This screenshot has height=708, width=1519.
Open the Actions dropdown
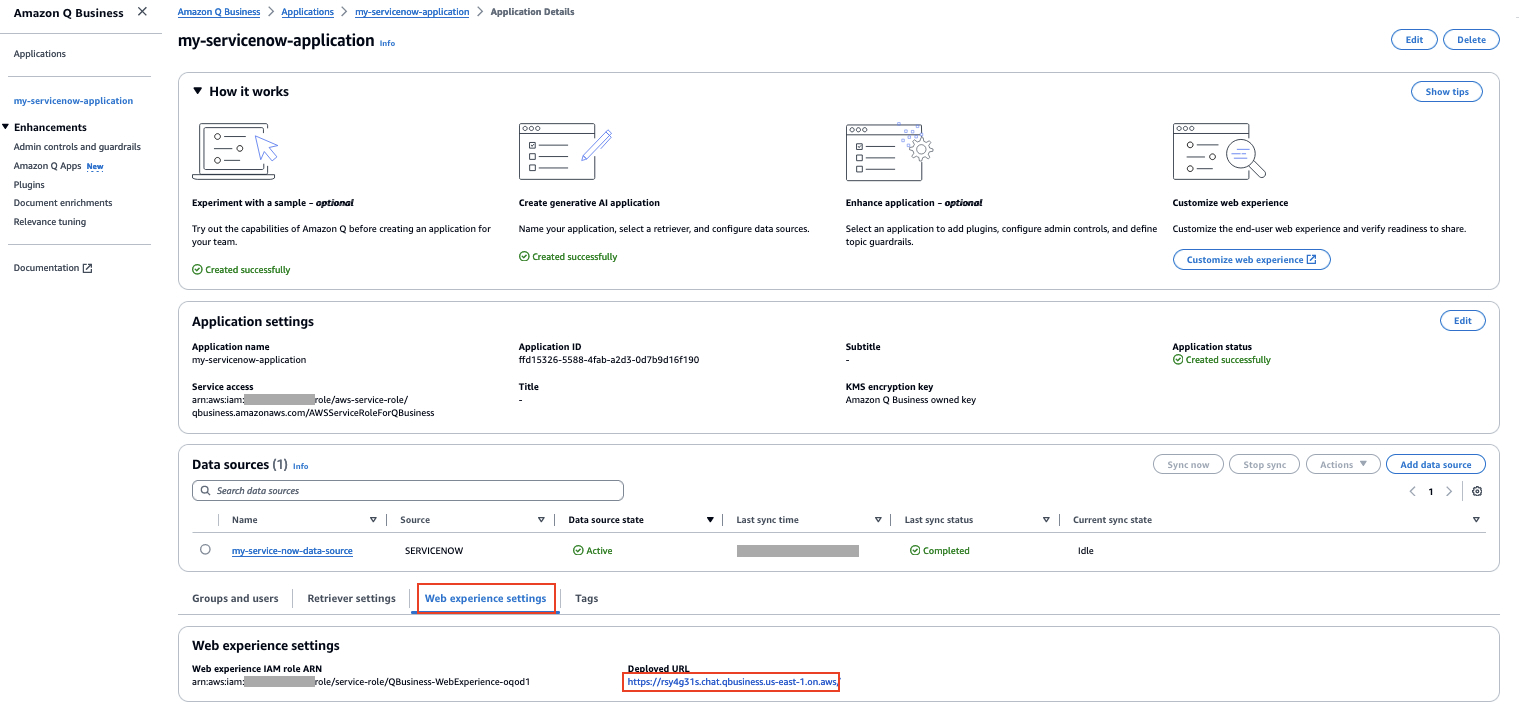tap(1343, 464)
